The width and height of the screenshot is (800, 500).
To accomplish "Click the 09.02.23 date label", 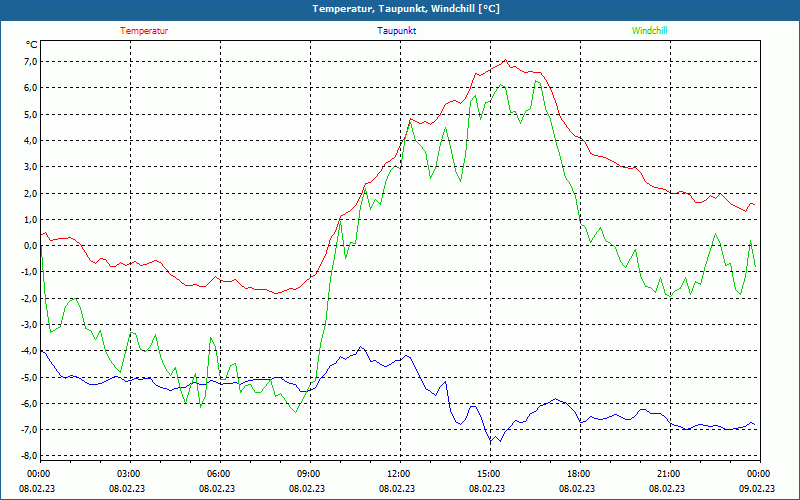I will pos(756,489).
